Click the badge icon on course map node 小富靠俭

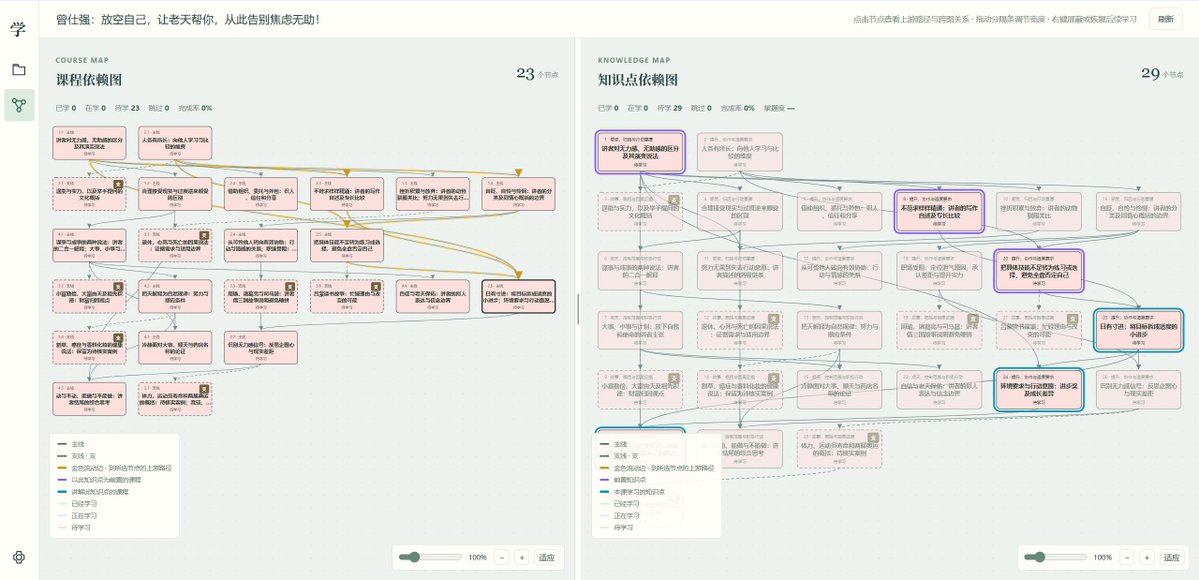pyautogui.click(x=119, y=286)
